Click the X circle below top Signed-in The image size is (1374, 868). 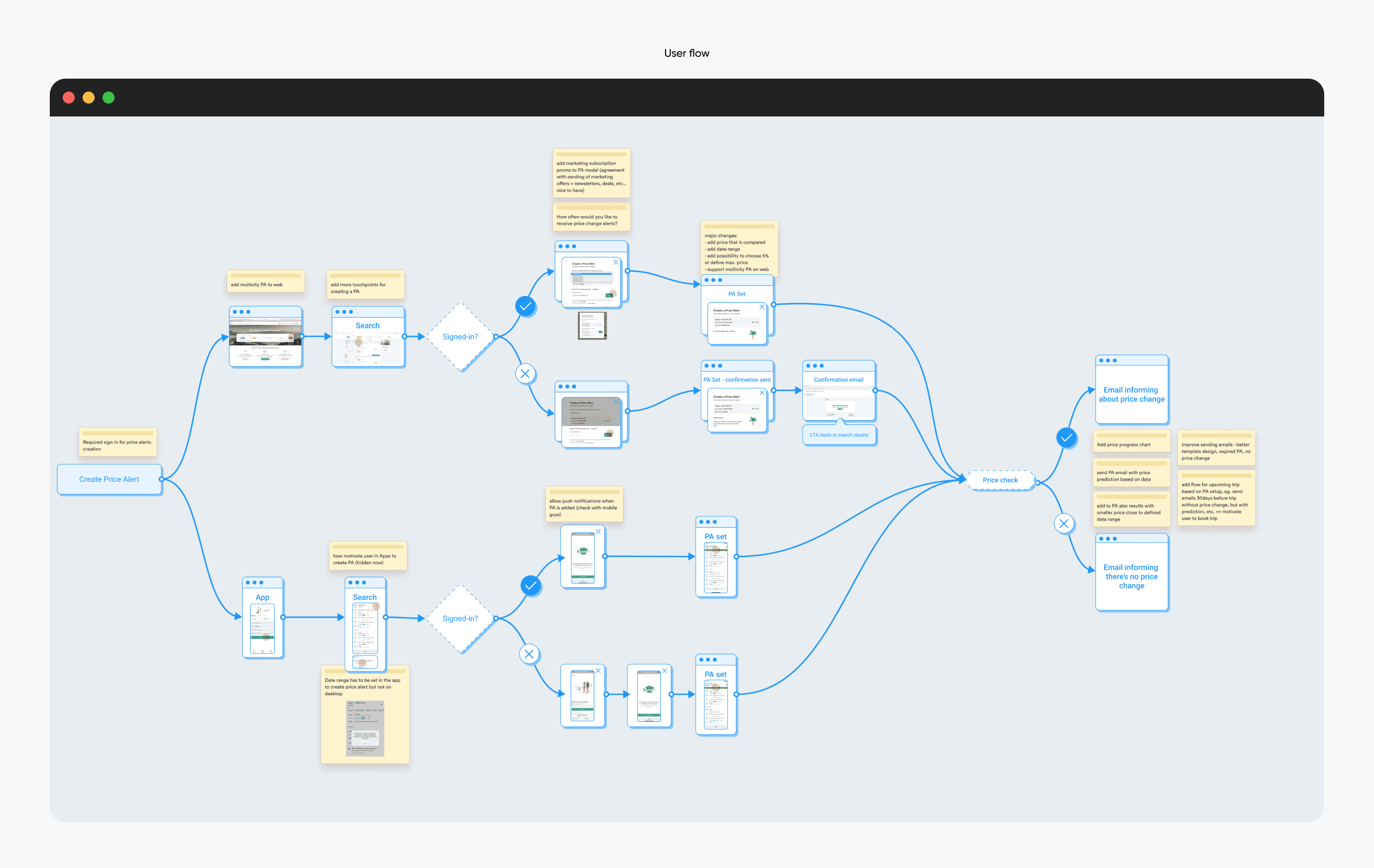[x=525, y=374]
